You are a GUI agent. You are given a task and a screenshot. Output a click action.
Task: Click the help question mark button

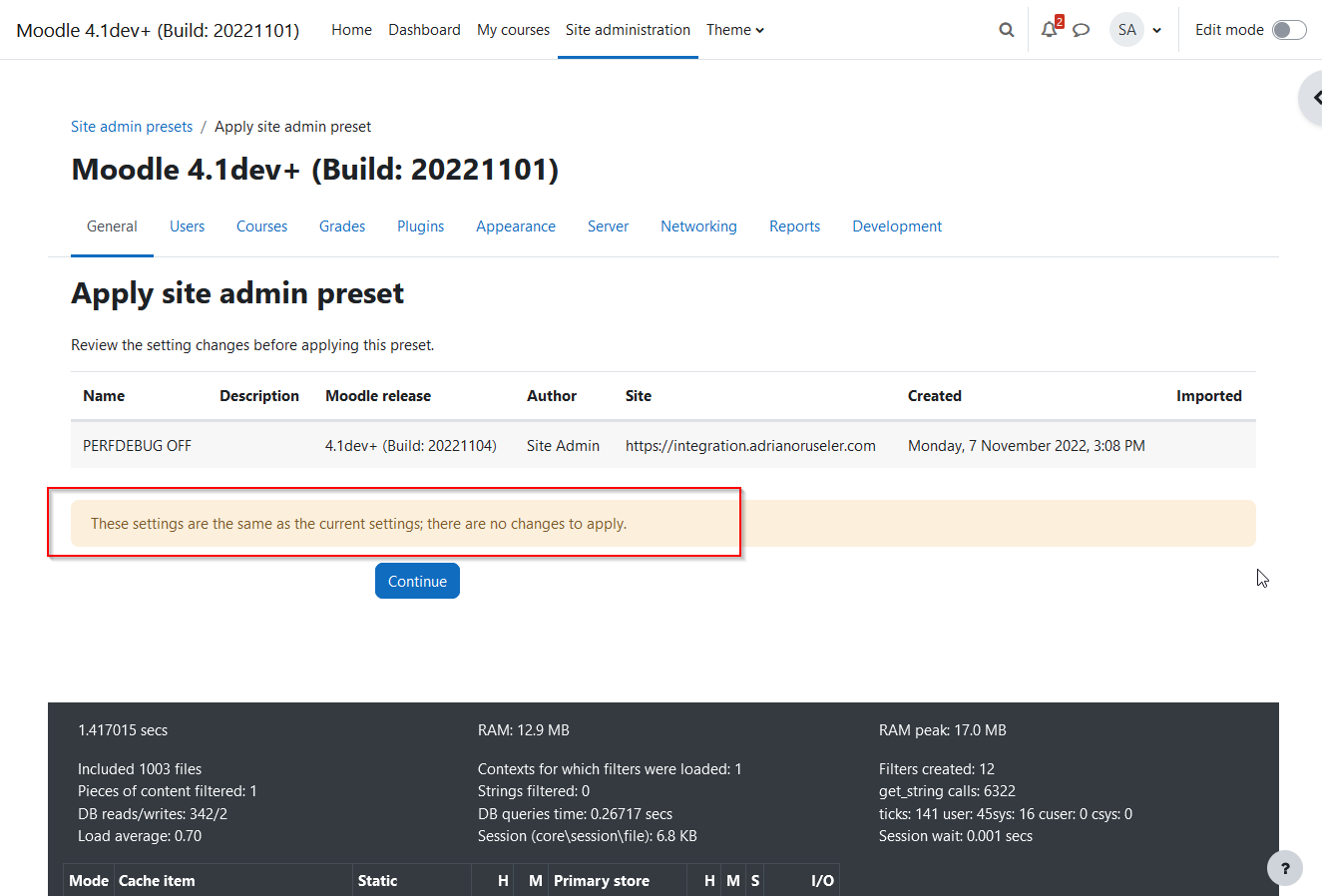1285,868
